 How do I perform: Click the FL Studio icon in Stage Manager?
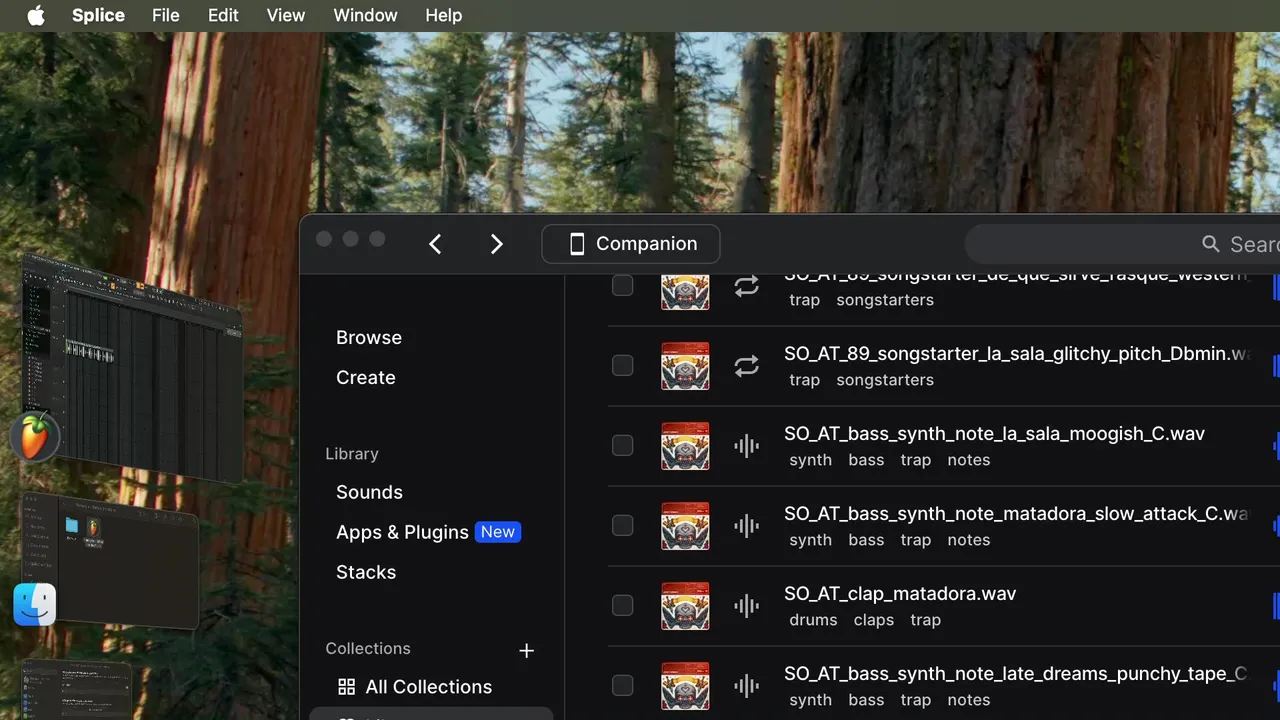[35, 437]
